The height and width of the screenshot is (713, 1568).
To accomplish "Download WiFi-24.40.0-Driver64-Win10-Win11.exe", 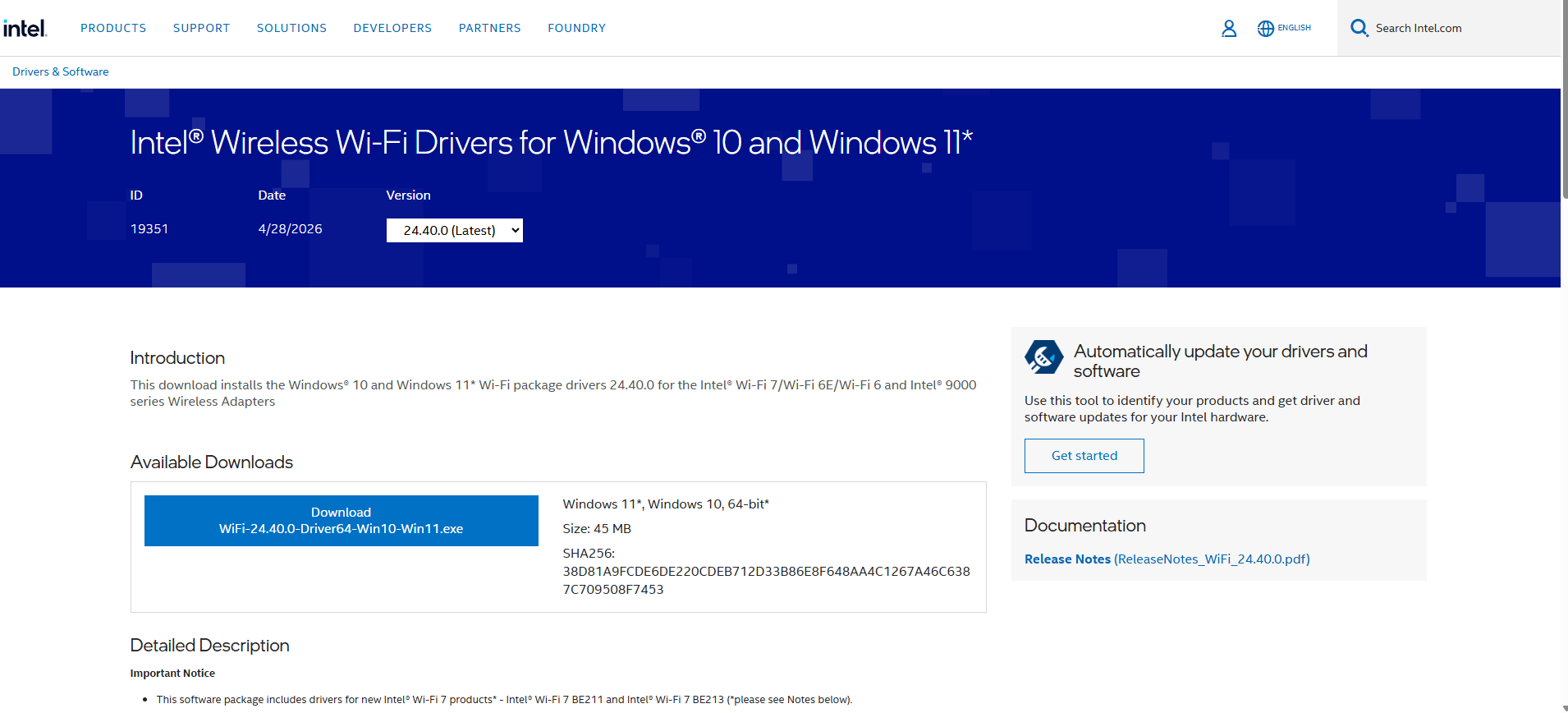I will [341, 521].
